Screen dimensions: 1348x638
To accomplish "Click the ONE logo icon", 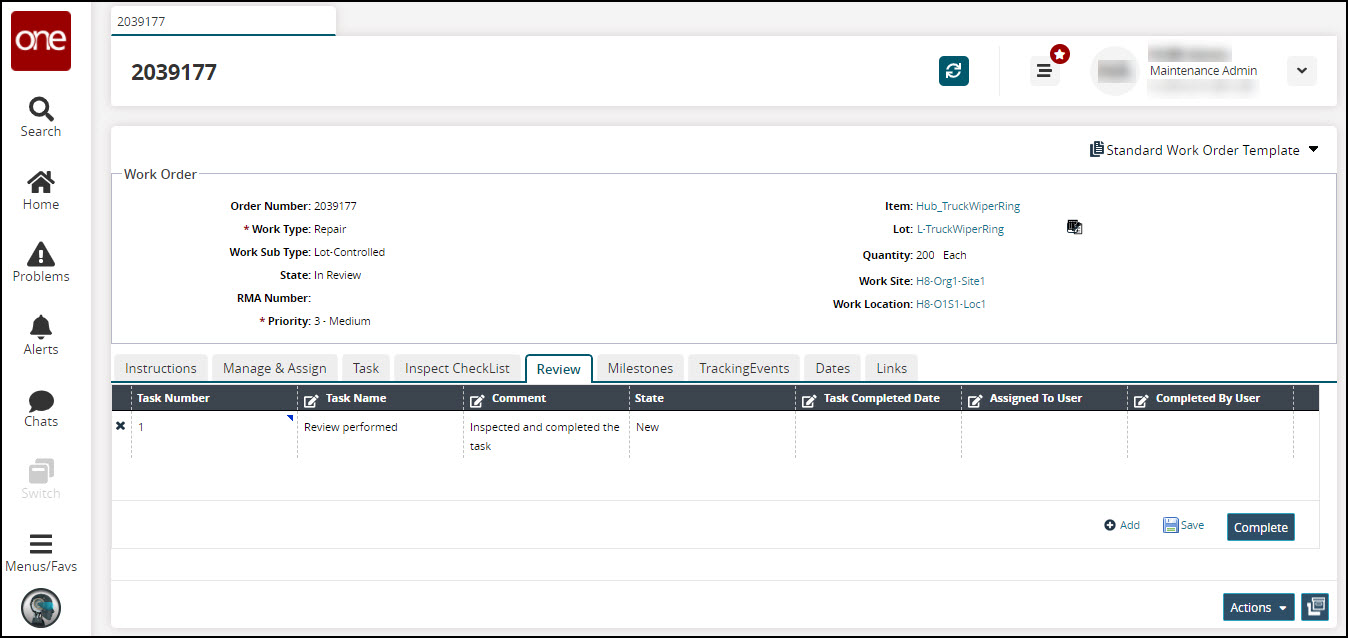I will pos(41,41).
